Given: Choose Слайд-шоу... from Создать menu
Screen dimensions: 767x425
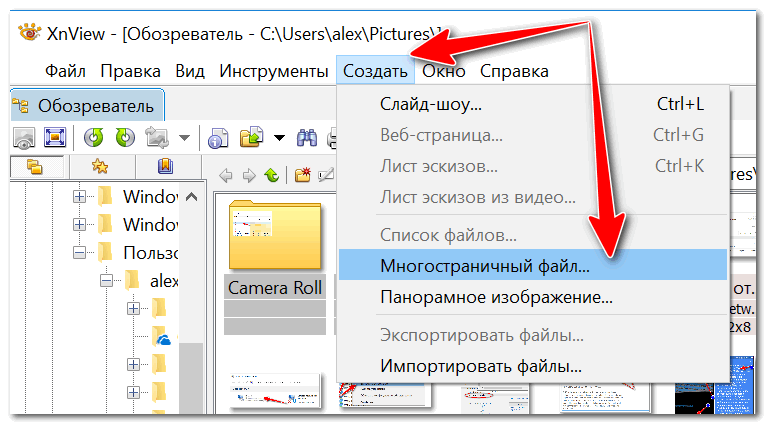Looking at the screenshot, I should click(x=533, y=104).
